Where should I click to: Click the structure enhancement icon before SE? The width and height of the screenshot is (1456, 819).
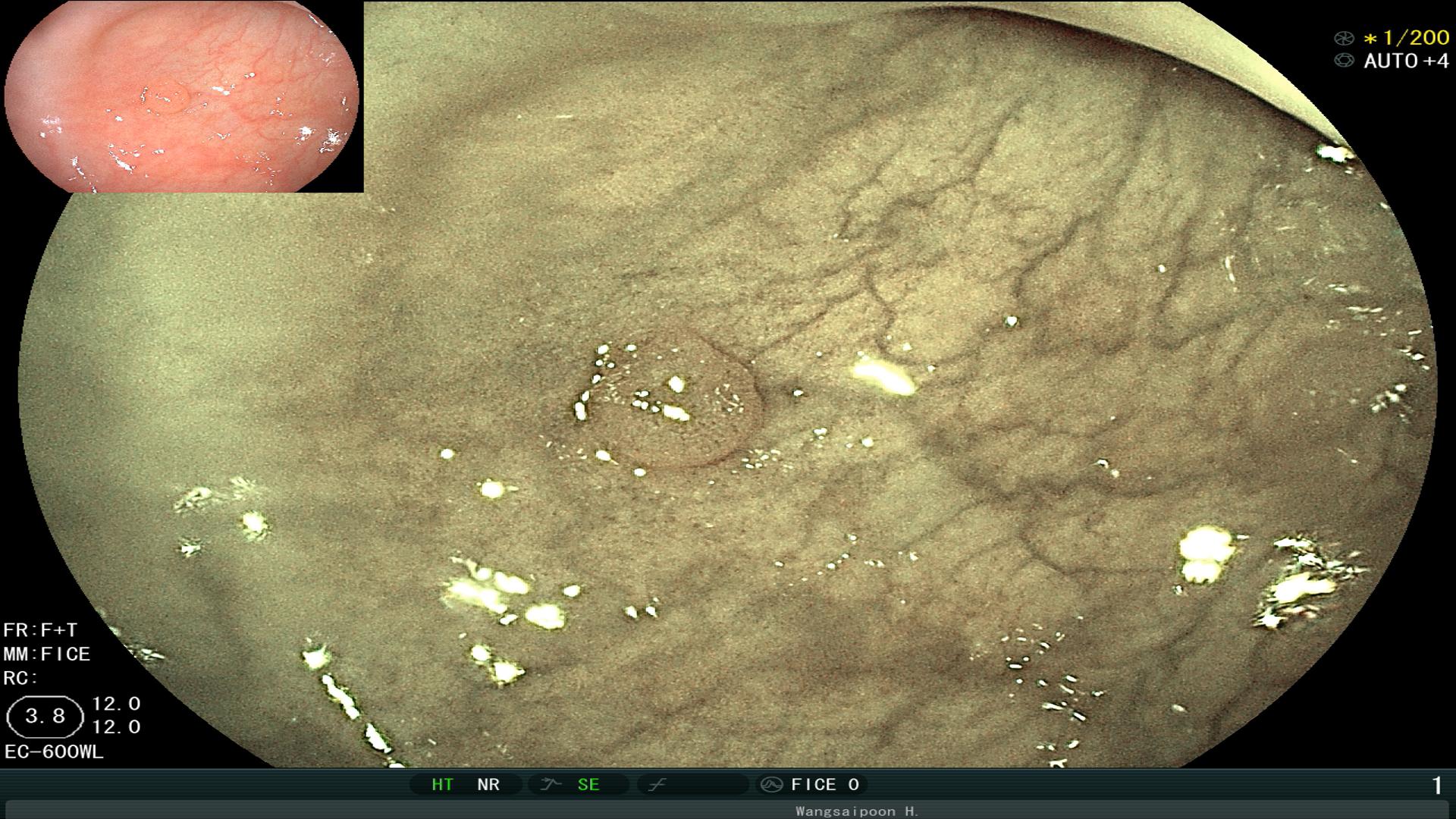click(x=550, y=785)
